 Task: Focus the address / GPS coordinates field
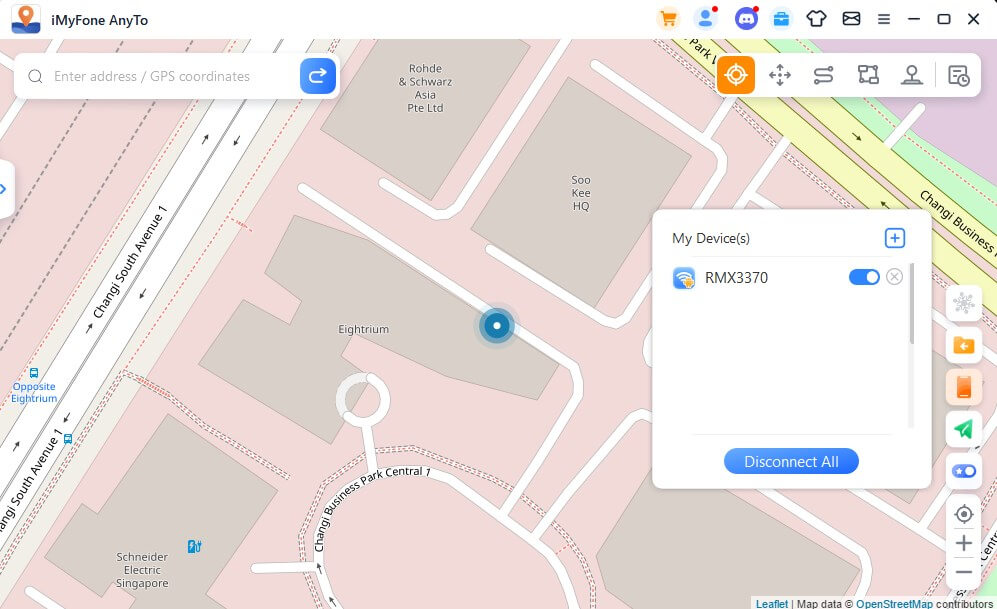[172, 76]
